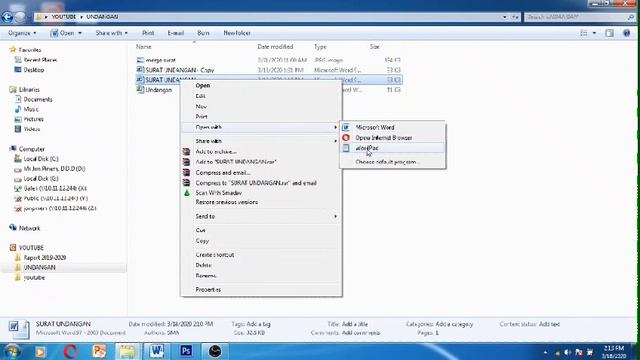This screenshot has width=640, height=360.
Task: Choose Opera Internet Browser in submenu
Action: tap(393, 138)
